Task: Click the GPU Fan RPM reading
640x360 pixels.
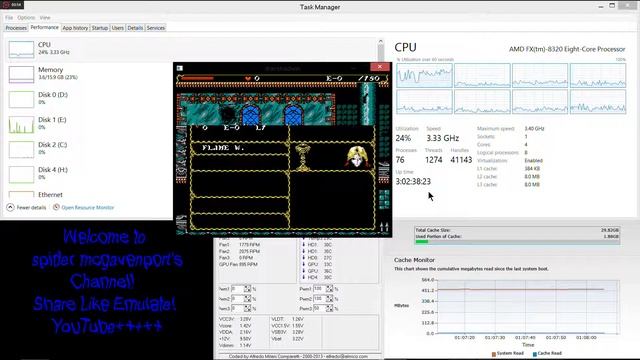Action: [x=238, y=264]
